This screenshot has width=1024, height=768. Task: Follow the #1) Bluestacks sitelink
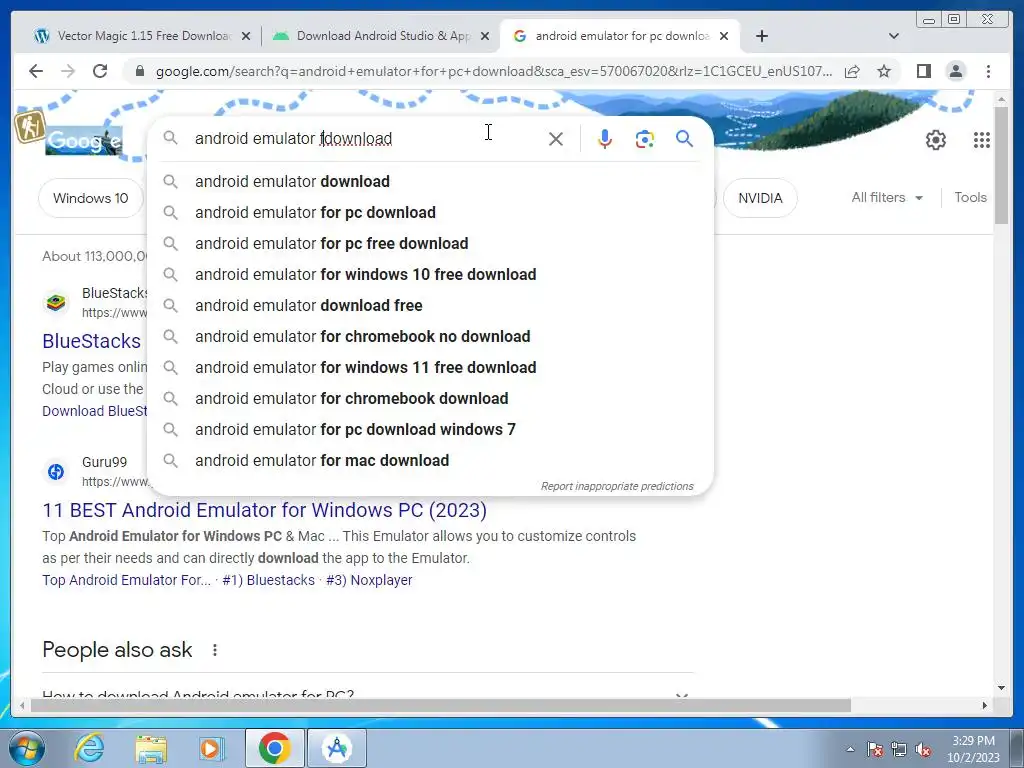[x=268, y=580]
